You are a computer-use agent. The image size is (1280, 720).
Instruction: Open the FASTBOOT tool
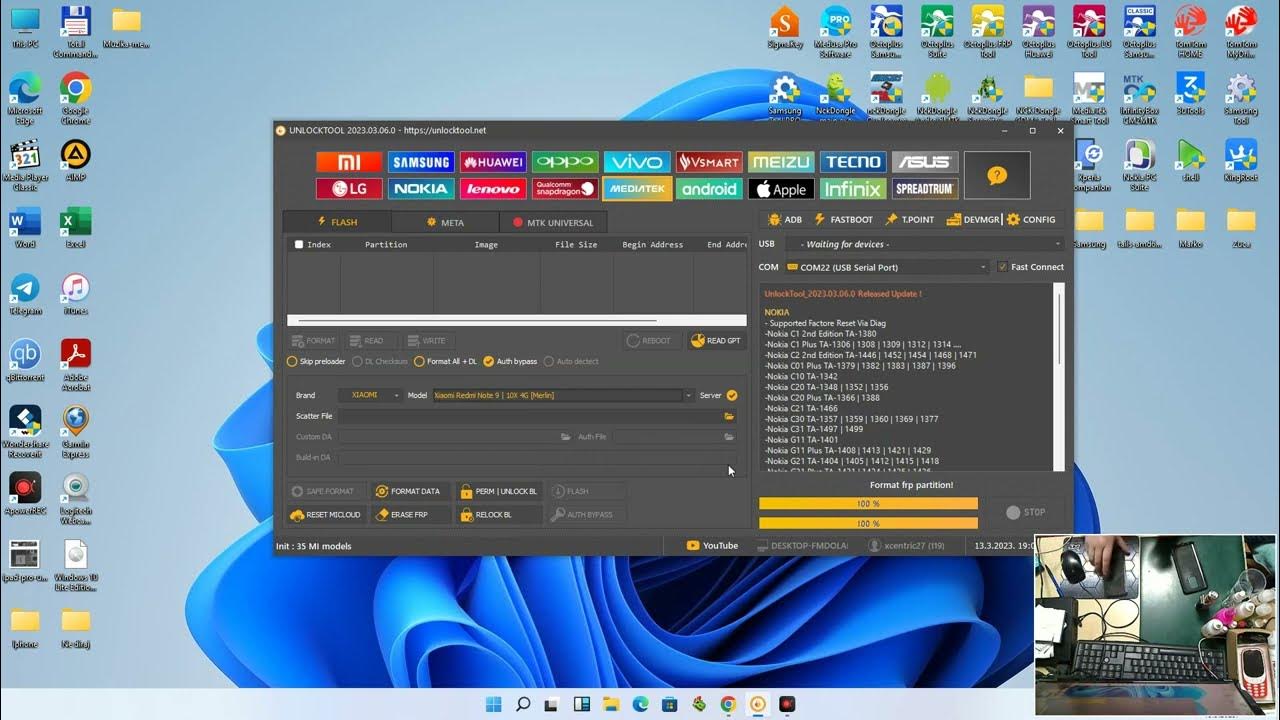844,219
